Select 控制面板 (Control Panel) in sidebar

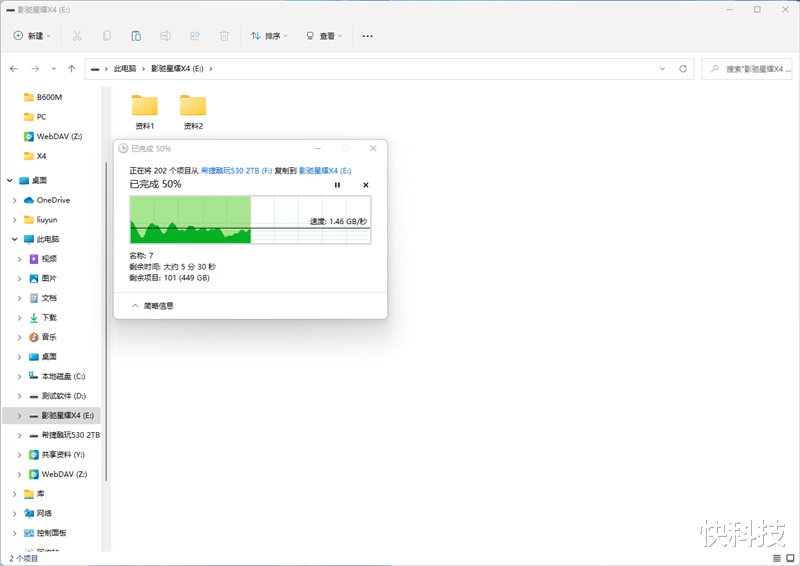pyautogui.click(x=45, y=533)
